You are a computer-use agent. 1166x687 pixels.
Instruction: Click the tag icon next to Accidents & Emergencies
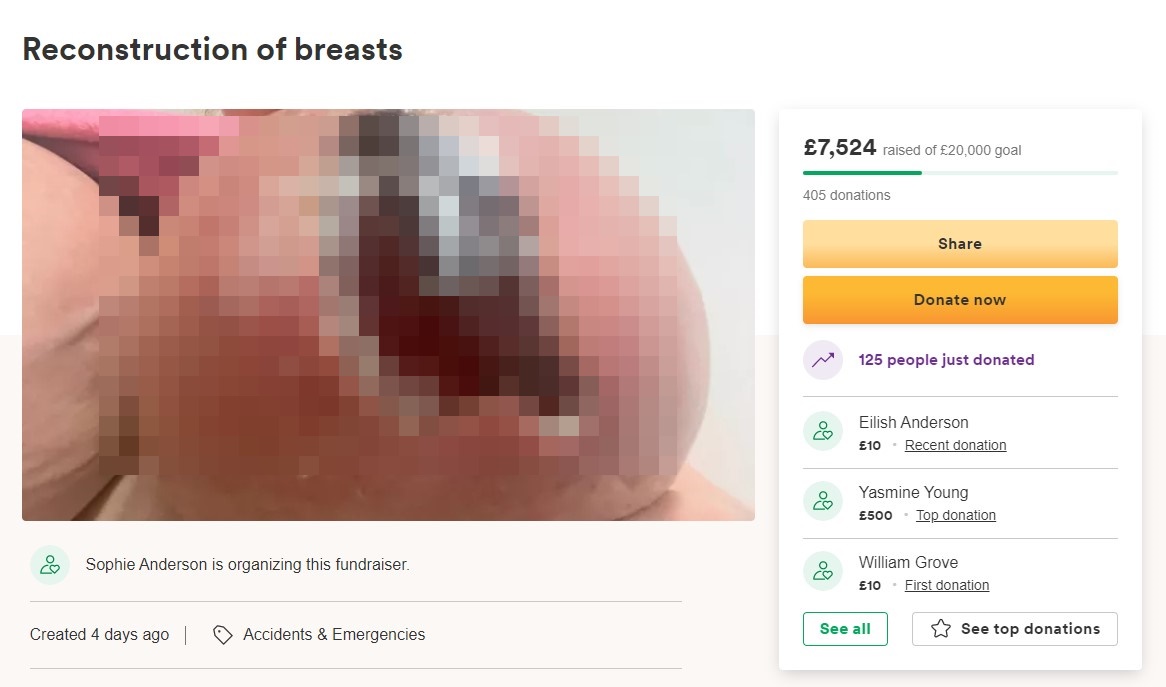click(x=223, y=635)
